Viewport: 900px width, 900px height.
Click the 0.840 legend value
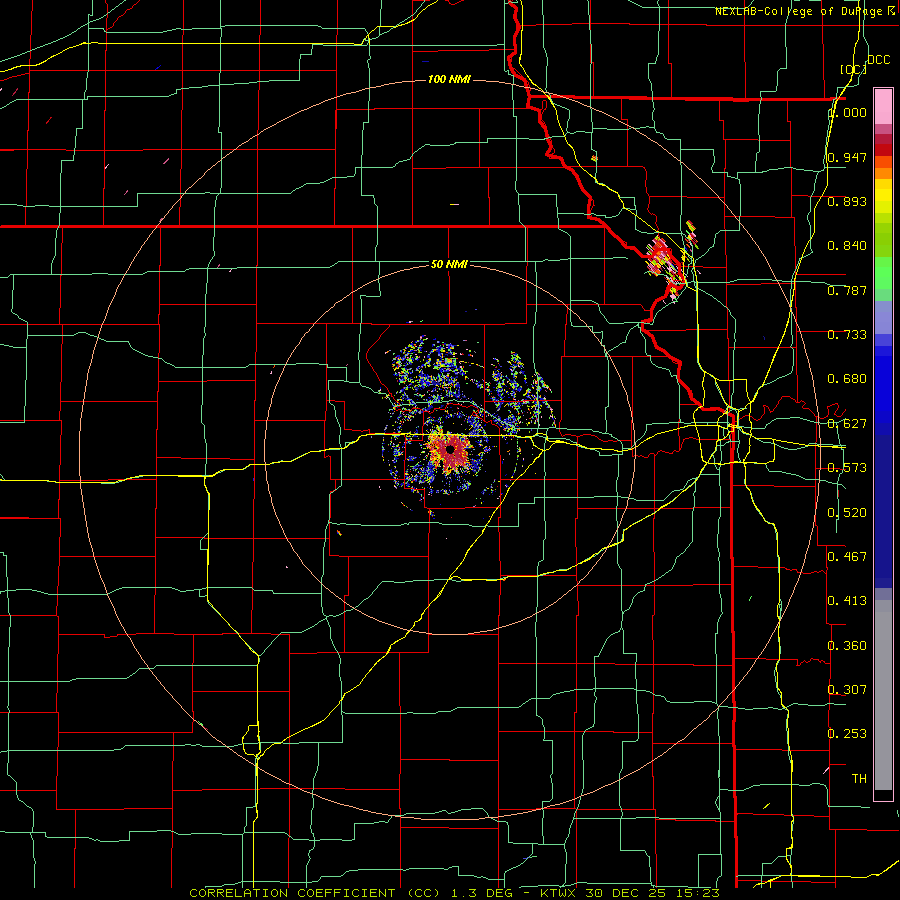[x=847, y=246]
